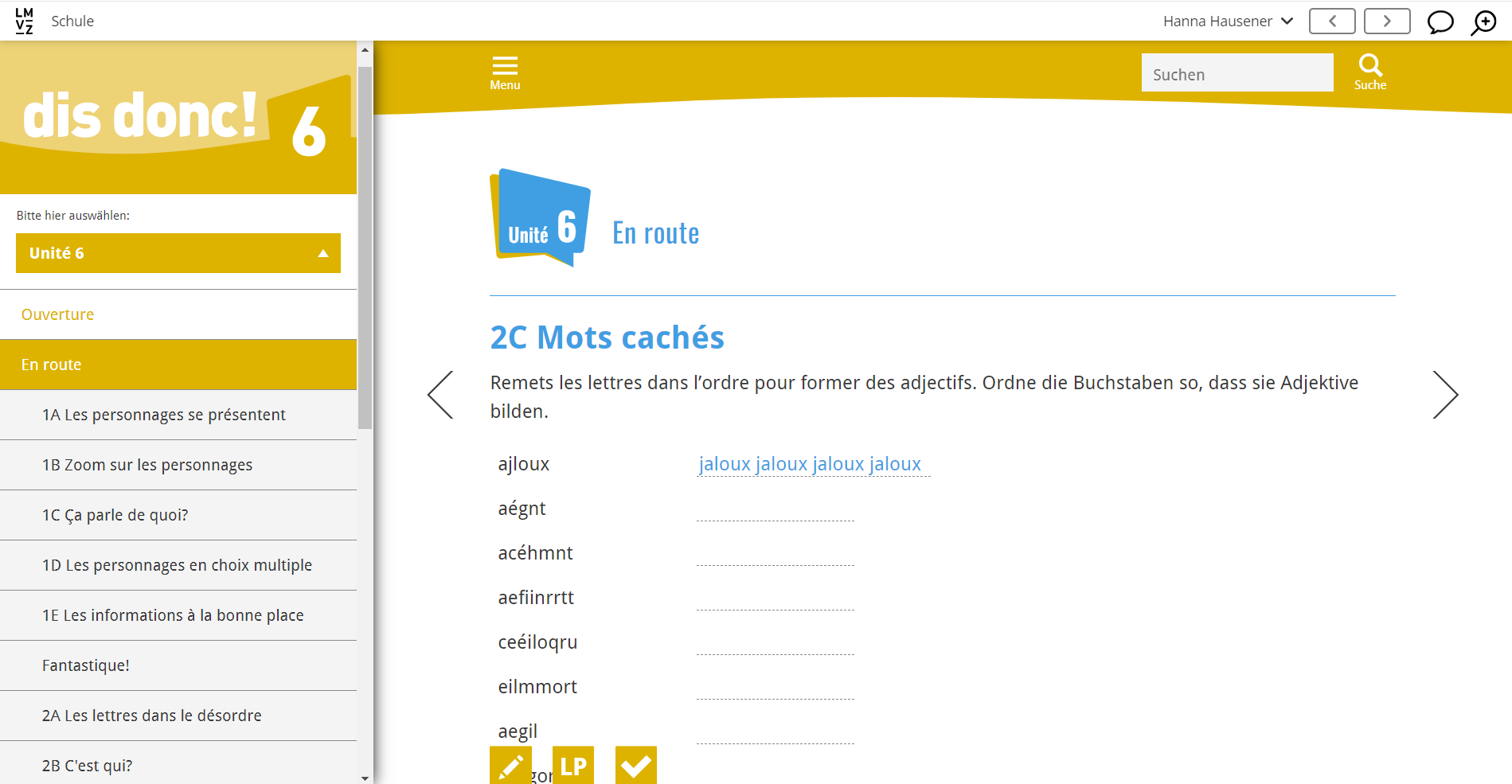Click the En route heading text
The image size is (1512, 784).
656,233
